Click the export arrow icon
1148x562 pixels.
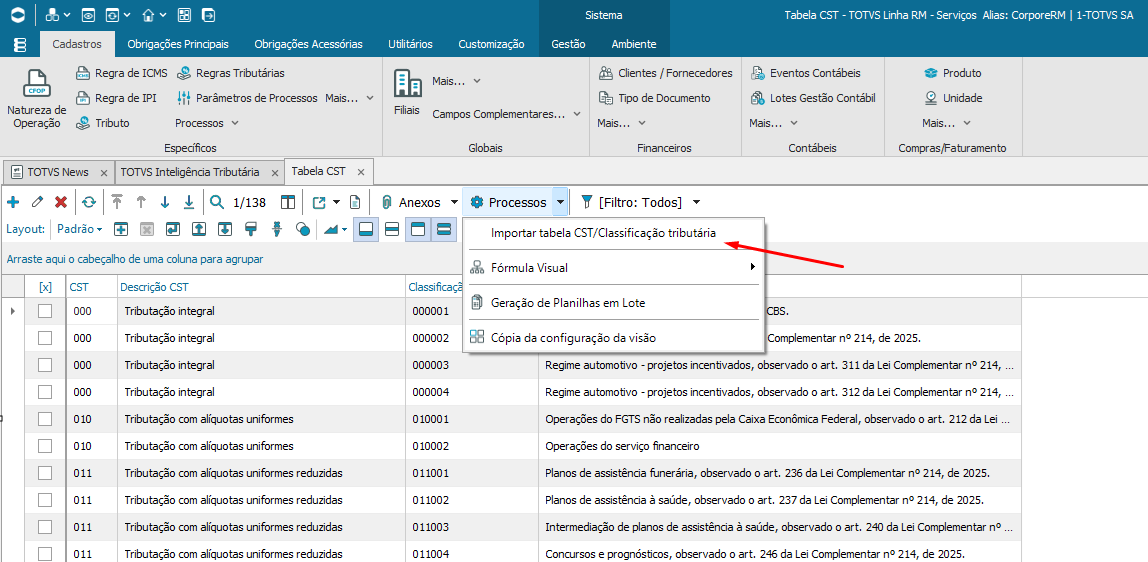click(x=319, y=202)
